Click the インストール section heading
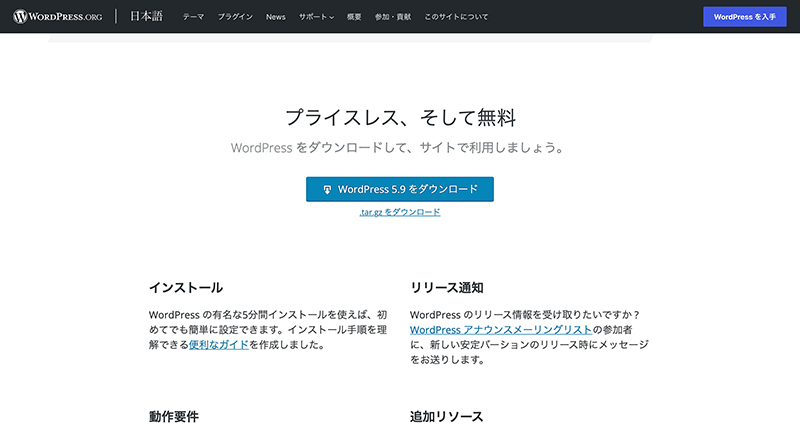This screenshot has height=438, width=800. coord(185,287)
